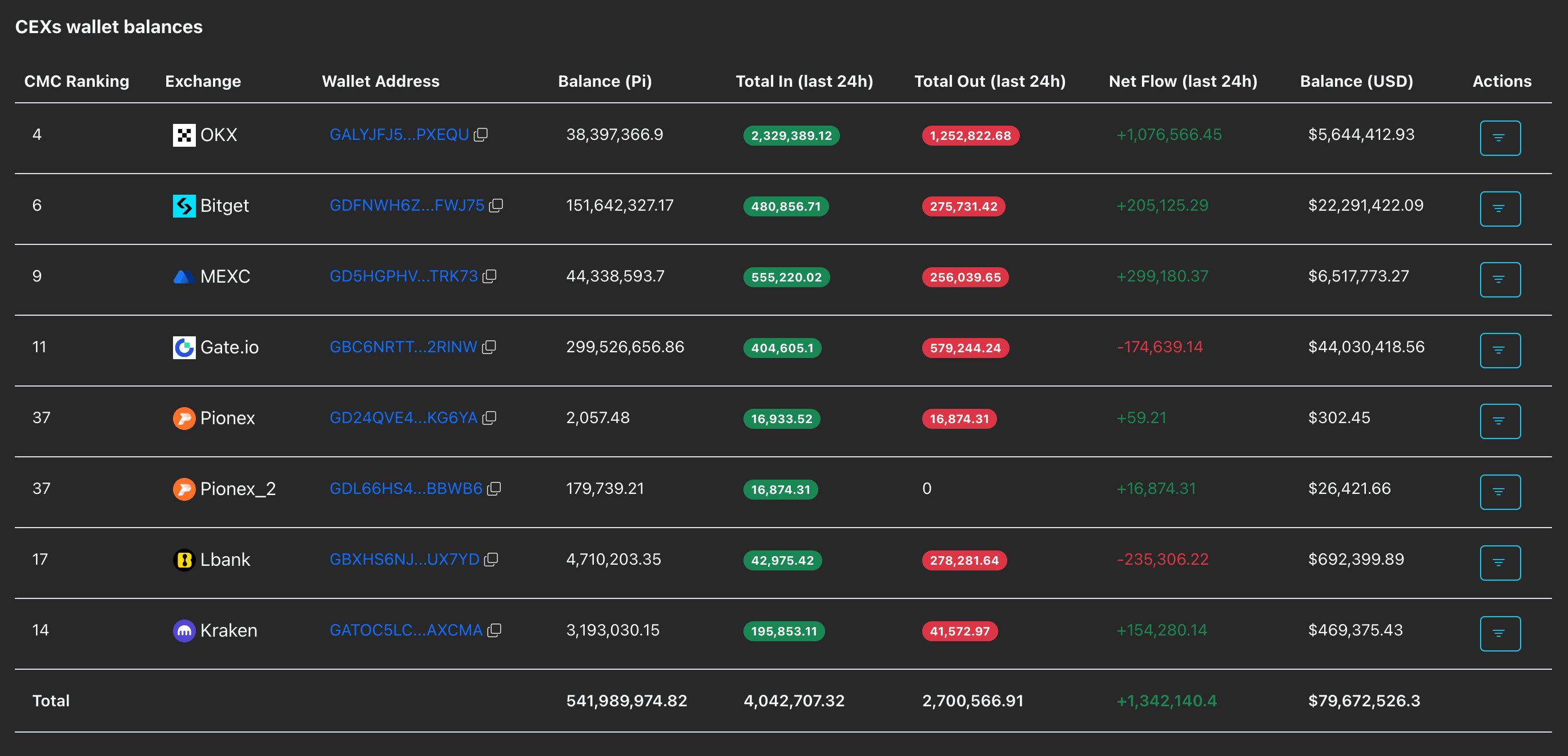Sort by Balance (Pi) column header

pyautogui.click(x=605, y=81)
